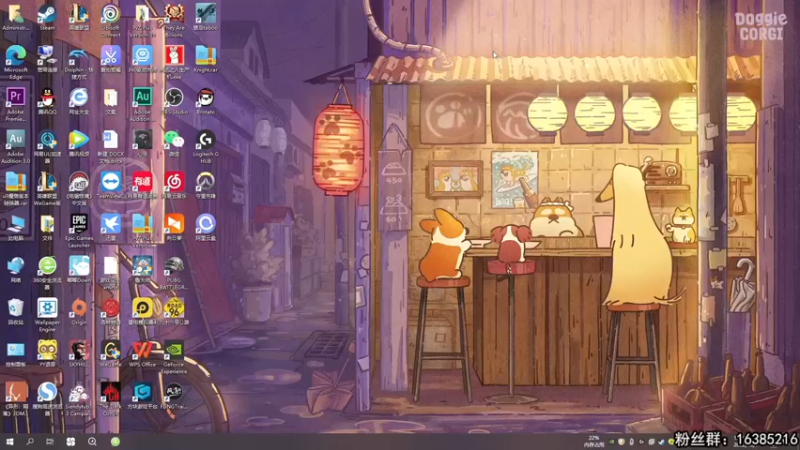Screen dimensions: 800x450
Task: Launch the Origin shortcut
Action: [79, 312]
